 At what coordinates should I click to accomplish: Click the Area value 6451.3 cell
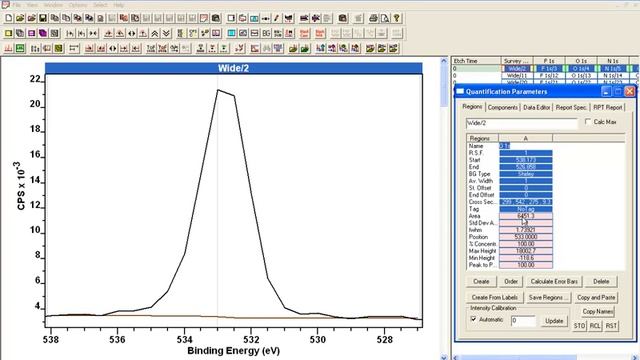point(526,216)
